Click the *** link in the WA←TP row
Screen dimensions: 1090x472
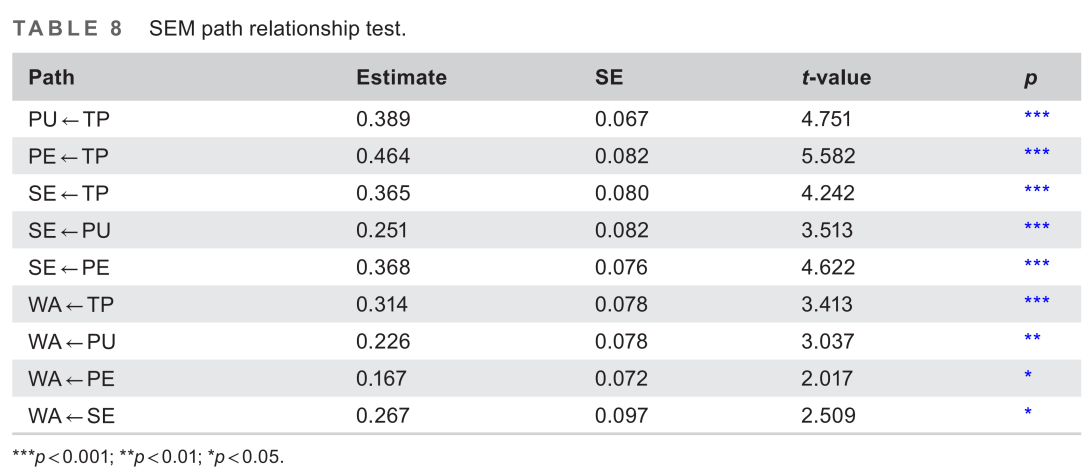[1036, 302]
